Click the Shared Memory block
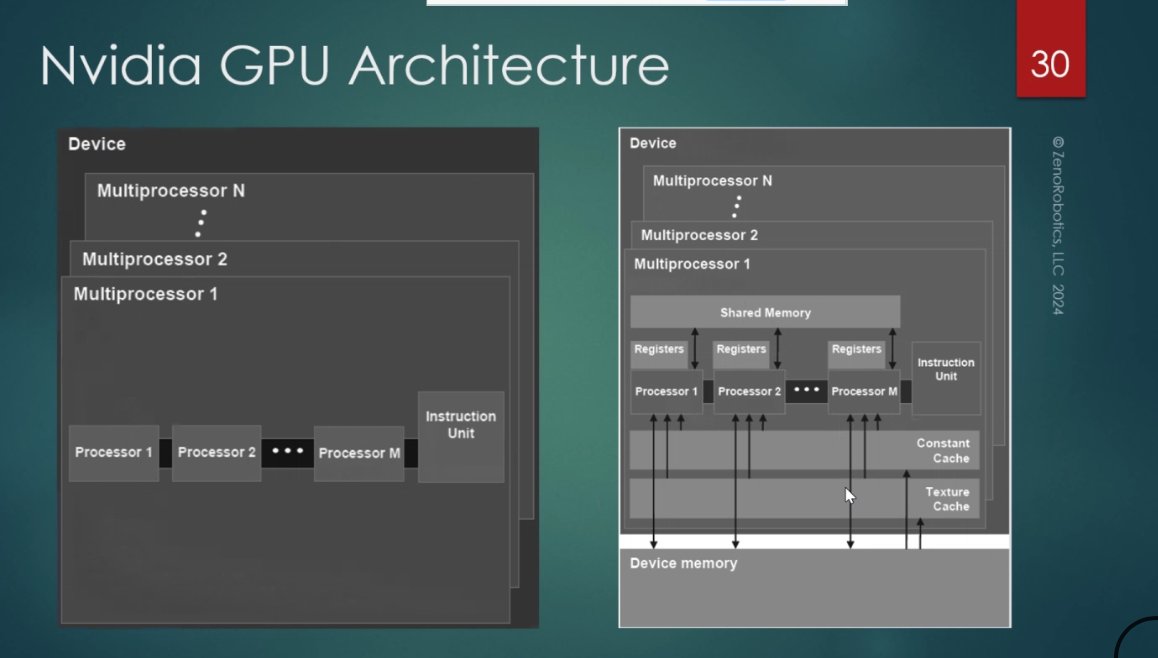Viewport: 1158px width, 658px height. click(765, 312)
